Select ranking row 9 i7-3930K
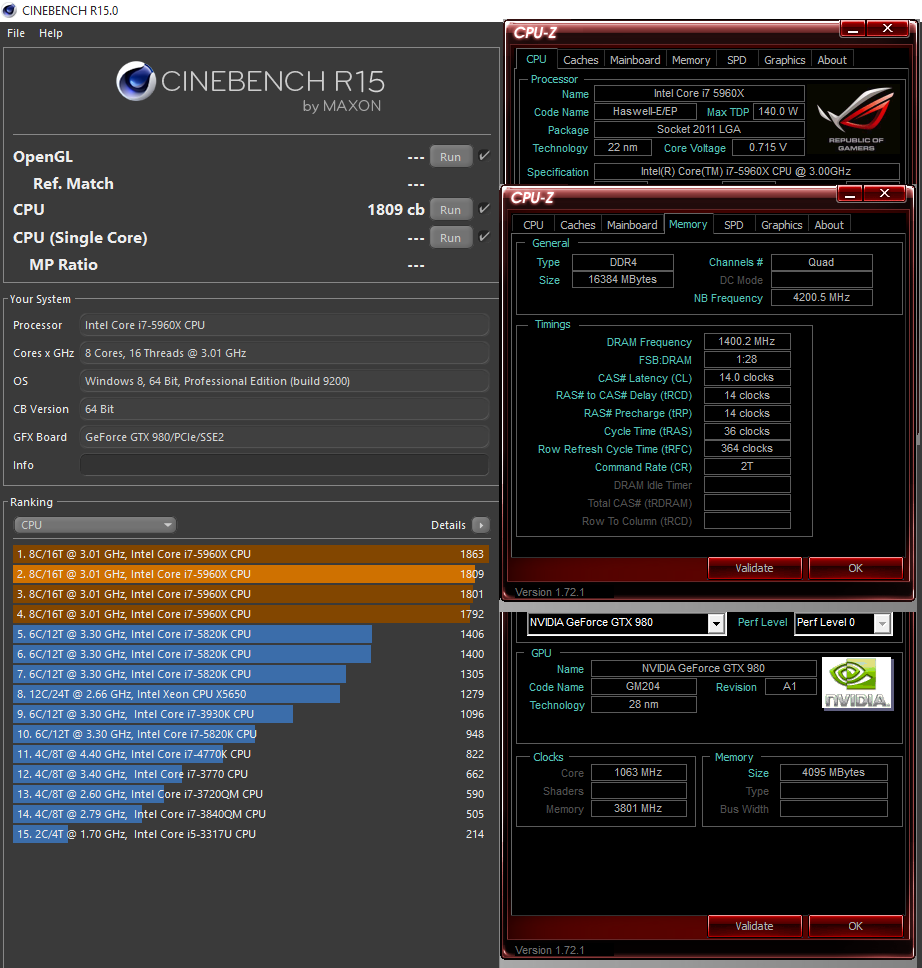 [x=251, y=714]
